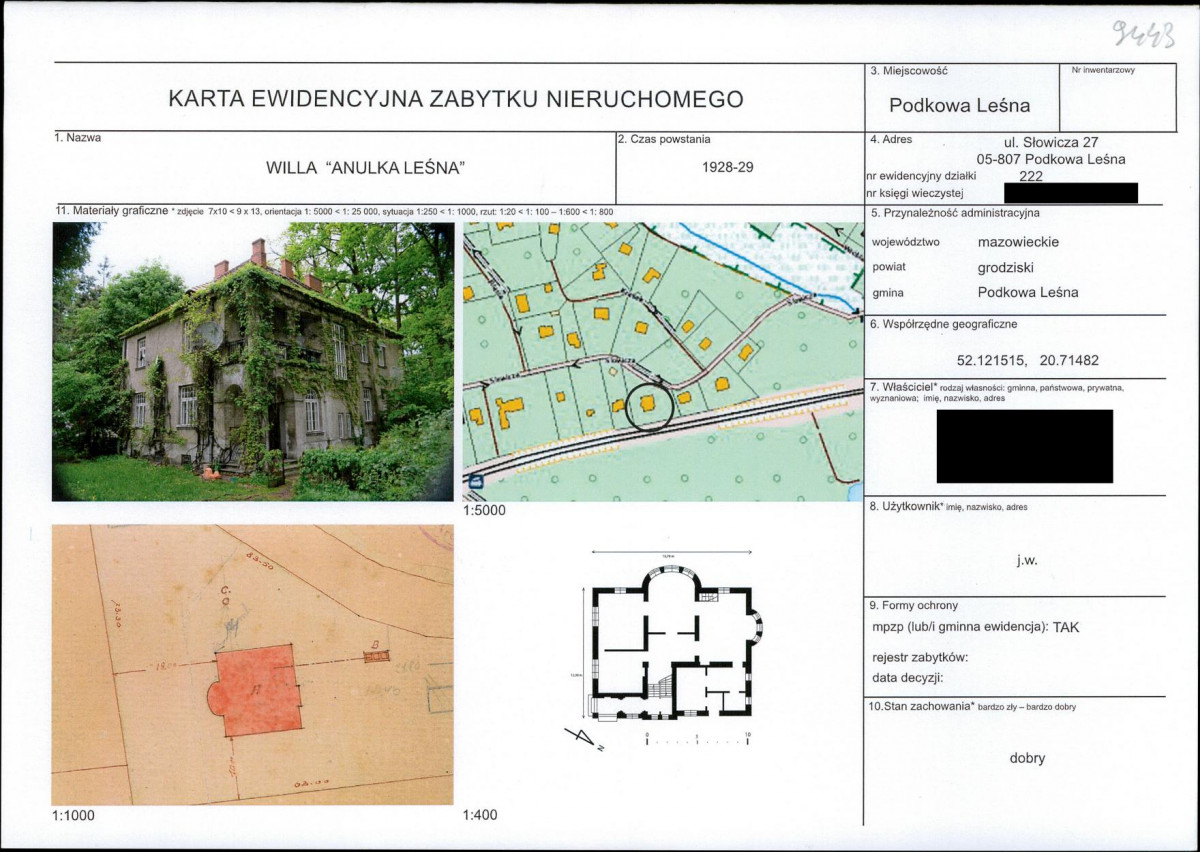Click the blacked-out owner box under Właściciel

click(1024, 446)
